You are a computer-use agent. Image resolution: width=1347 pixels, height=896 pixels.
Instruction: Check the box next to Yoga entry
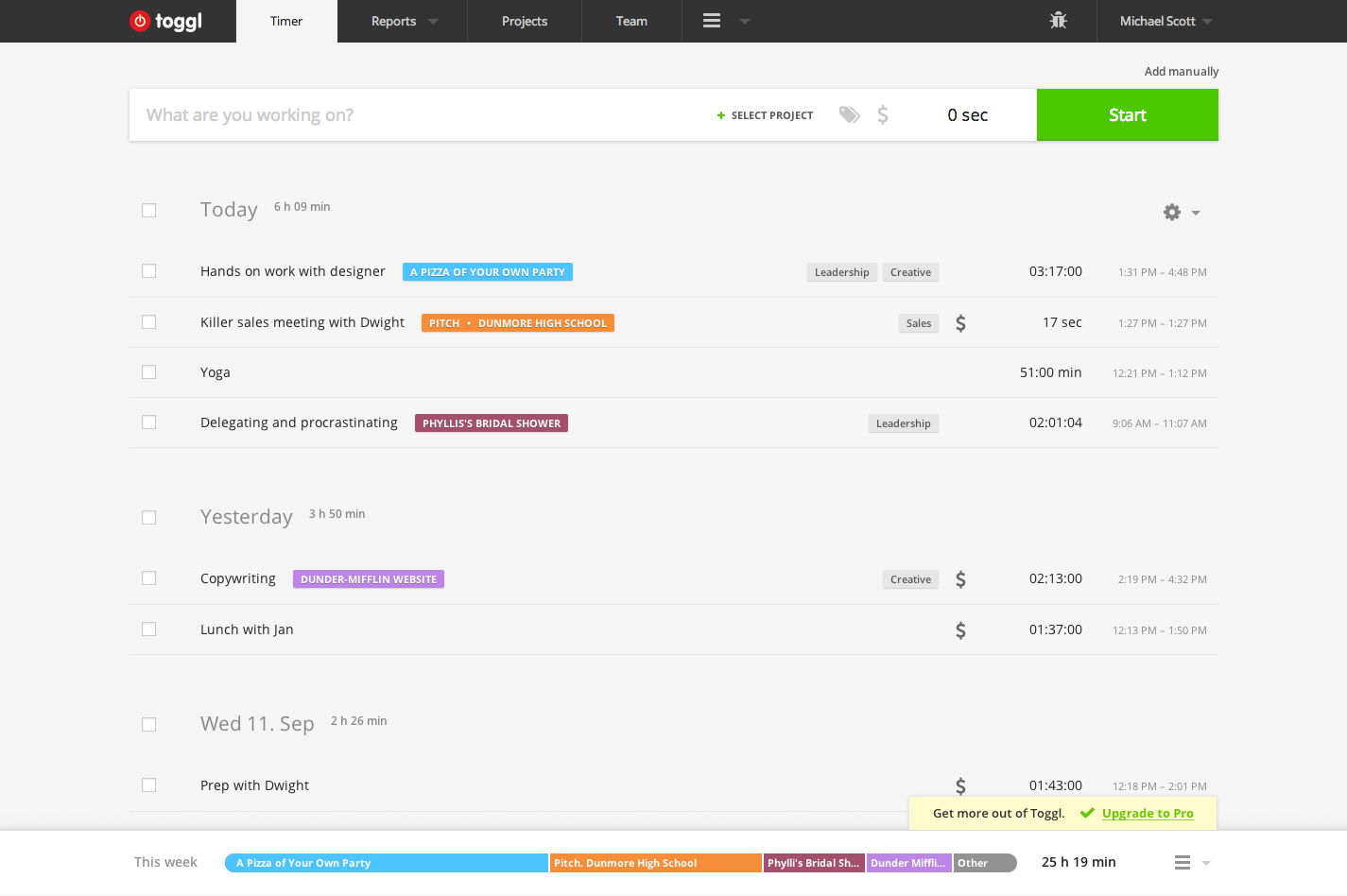tap(148, 372)
